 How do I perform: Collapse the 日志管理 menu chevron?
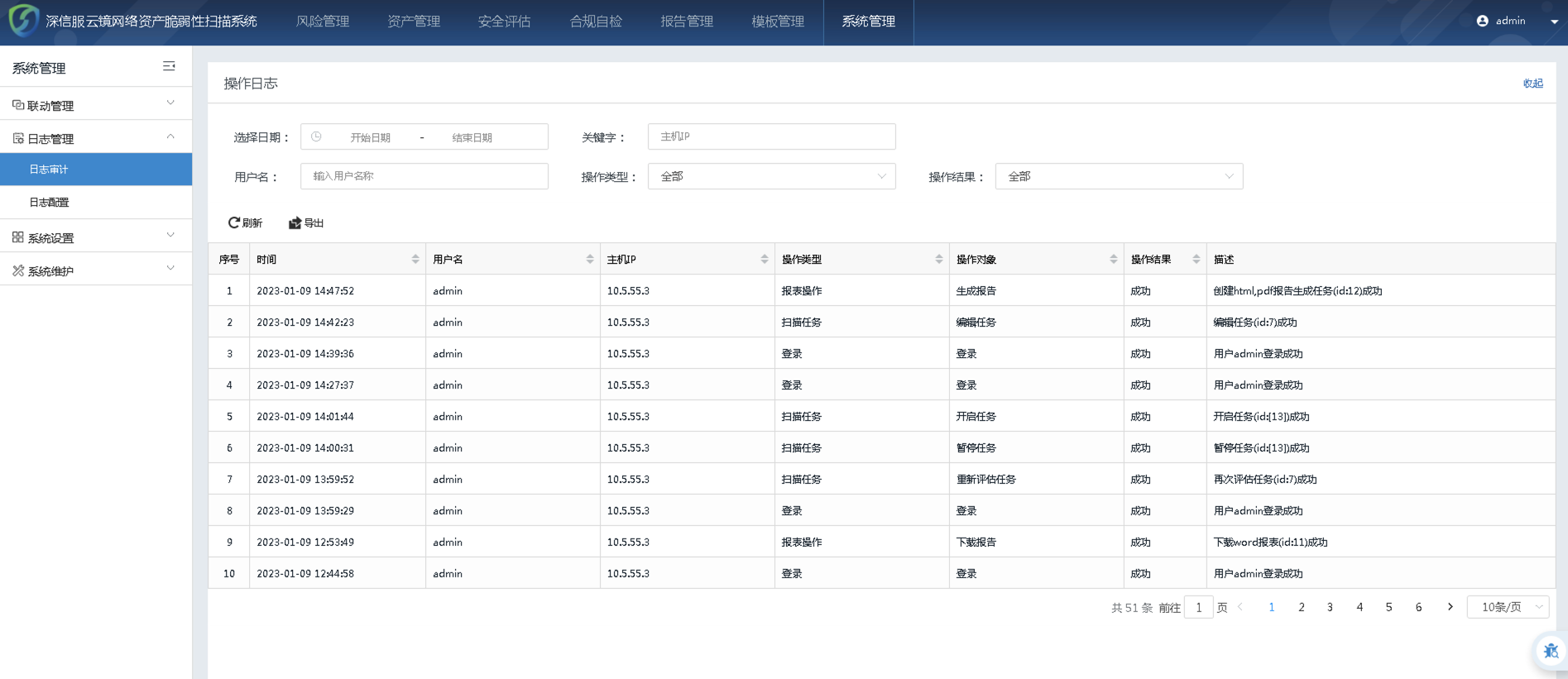click(170, 136)
